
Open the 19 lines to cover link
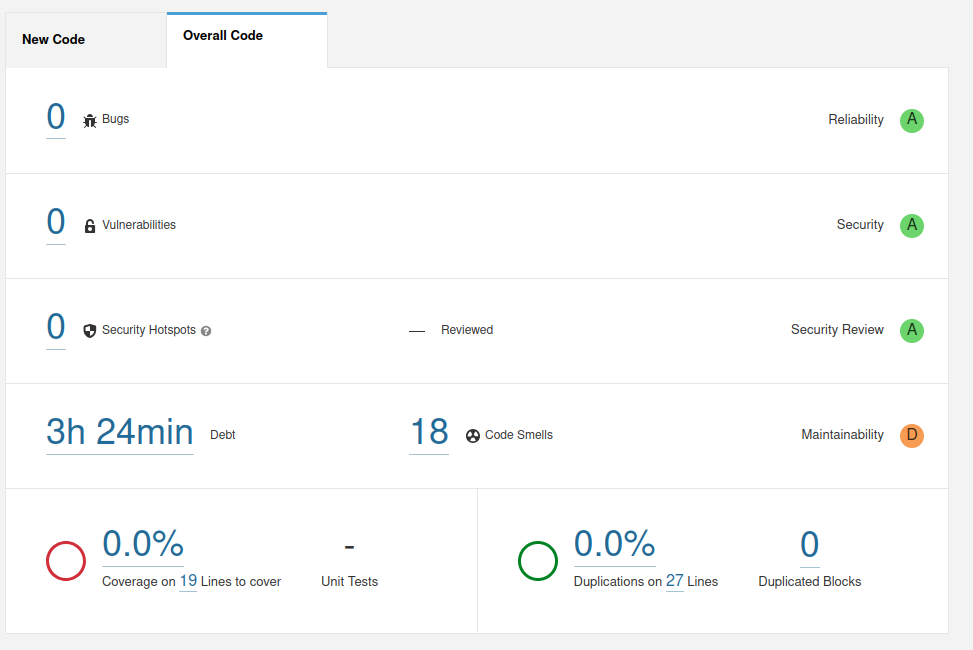point(188,581)
